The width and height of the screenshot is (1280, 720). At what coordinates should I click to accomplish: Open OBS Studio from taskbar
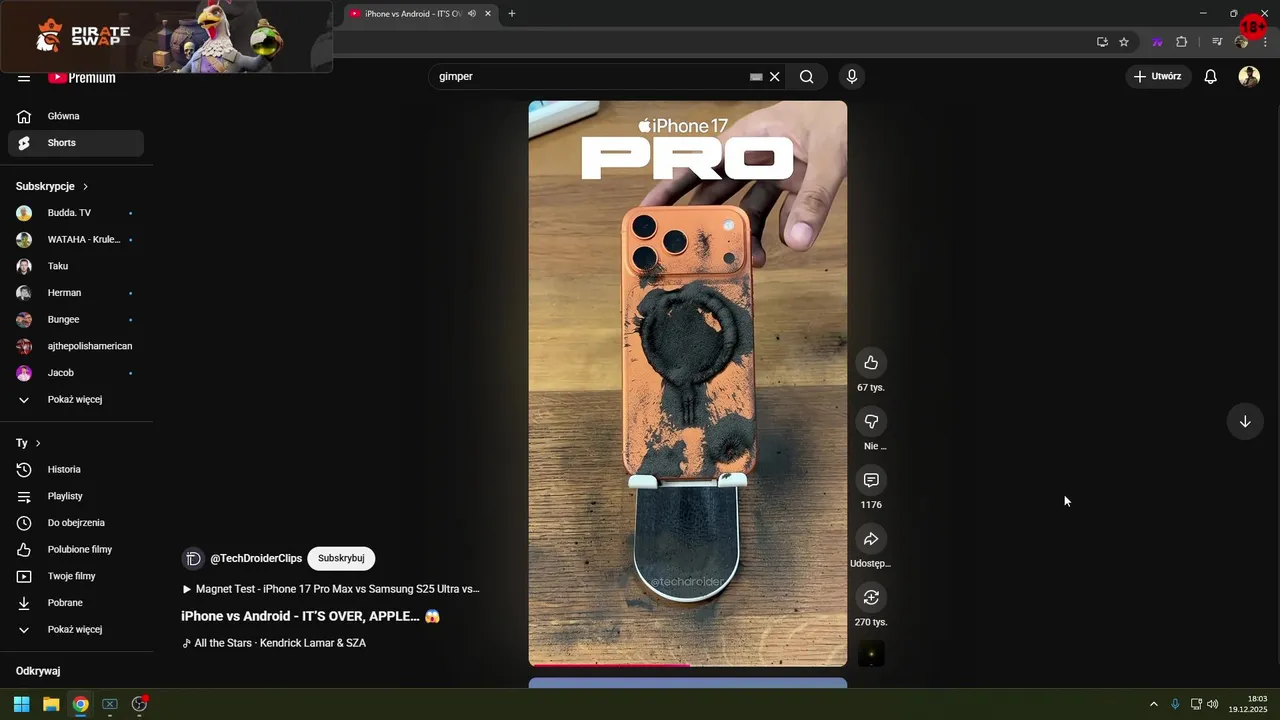tap(139, 704)
